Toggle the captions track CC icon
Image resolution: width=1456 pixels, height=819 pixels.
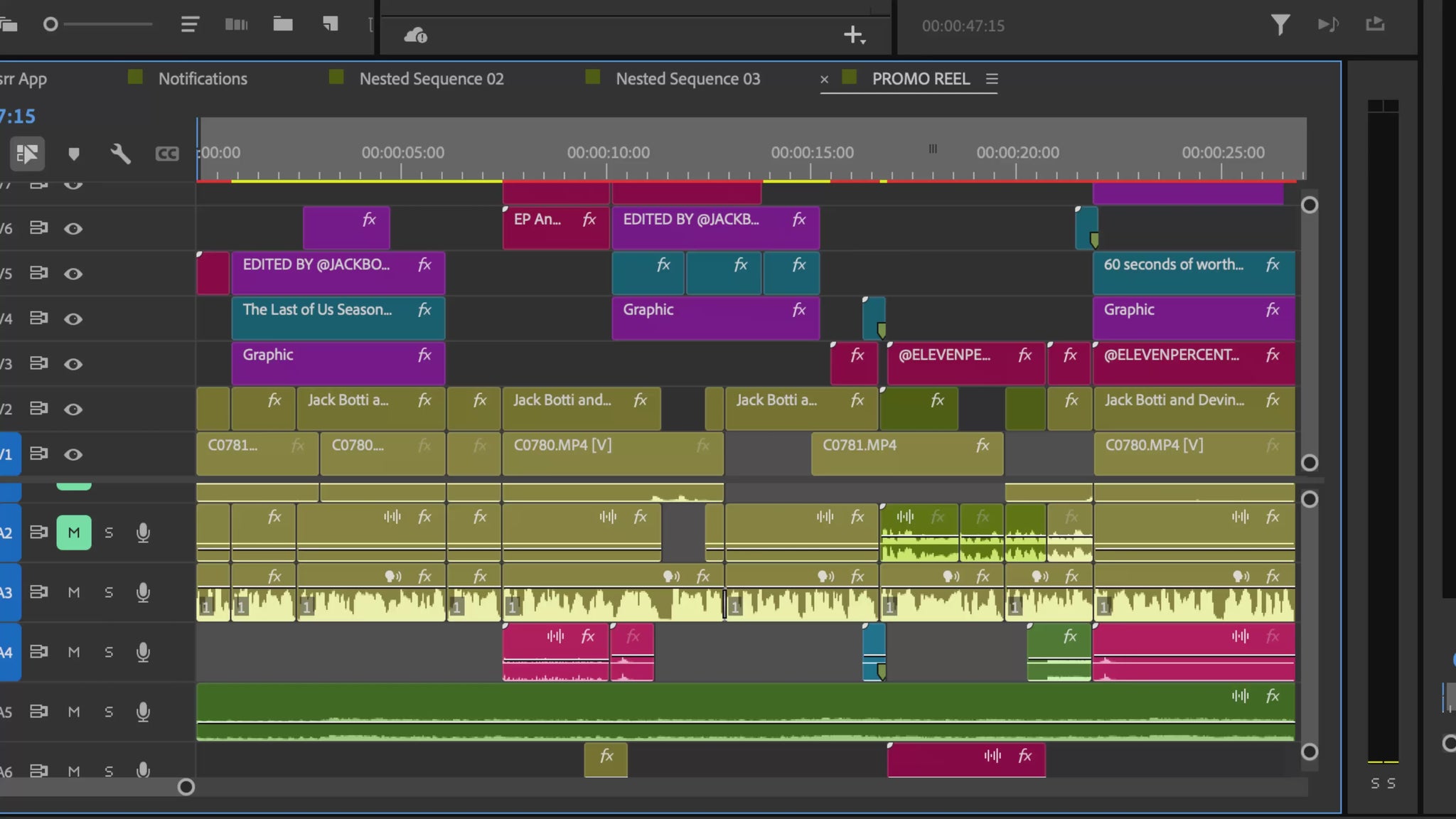(167, 154)
